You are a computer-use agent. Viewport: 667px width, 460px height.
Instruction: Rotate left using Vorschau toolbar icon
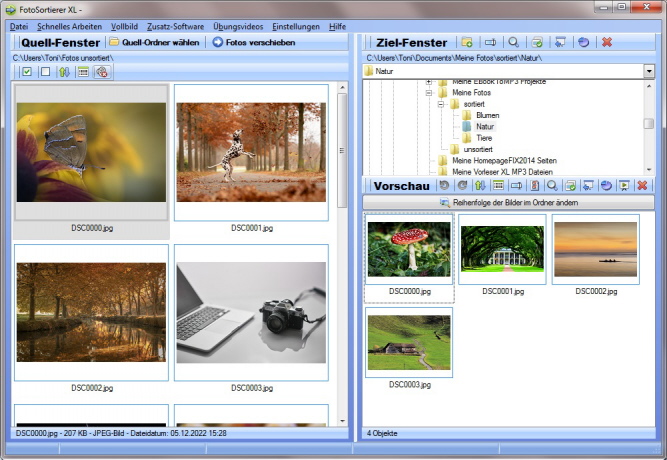point(445,186)
